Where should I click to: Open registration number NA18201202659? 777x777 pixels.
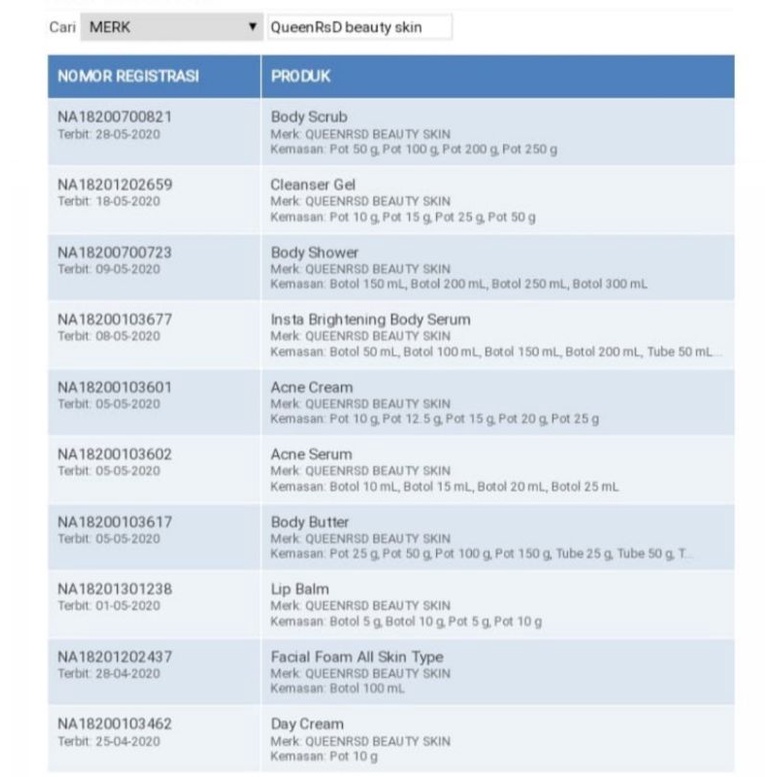(115, 185)
